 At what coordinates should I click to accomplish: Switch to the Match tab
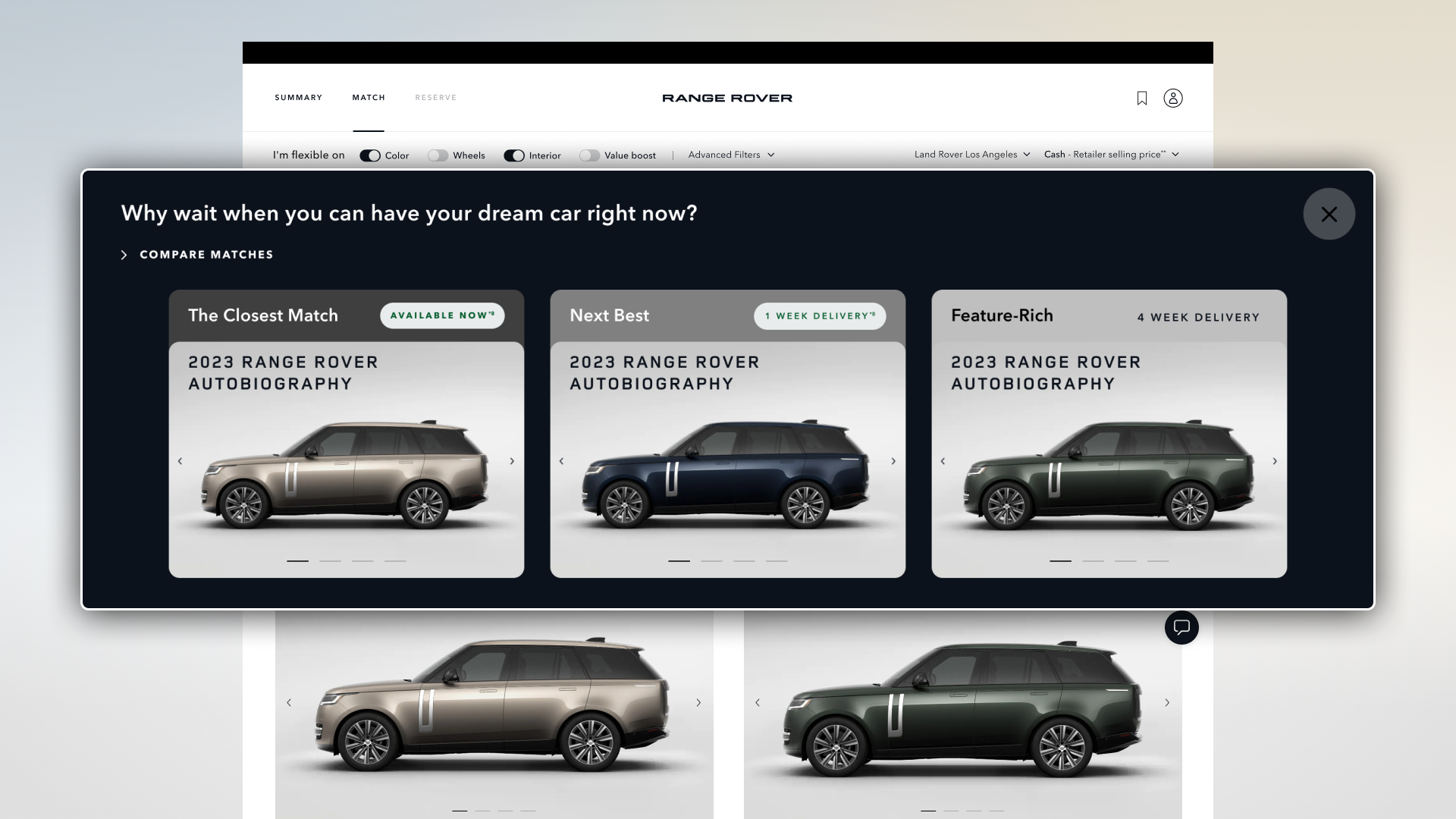[369, 98]
